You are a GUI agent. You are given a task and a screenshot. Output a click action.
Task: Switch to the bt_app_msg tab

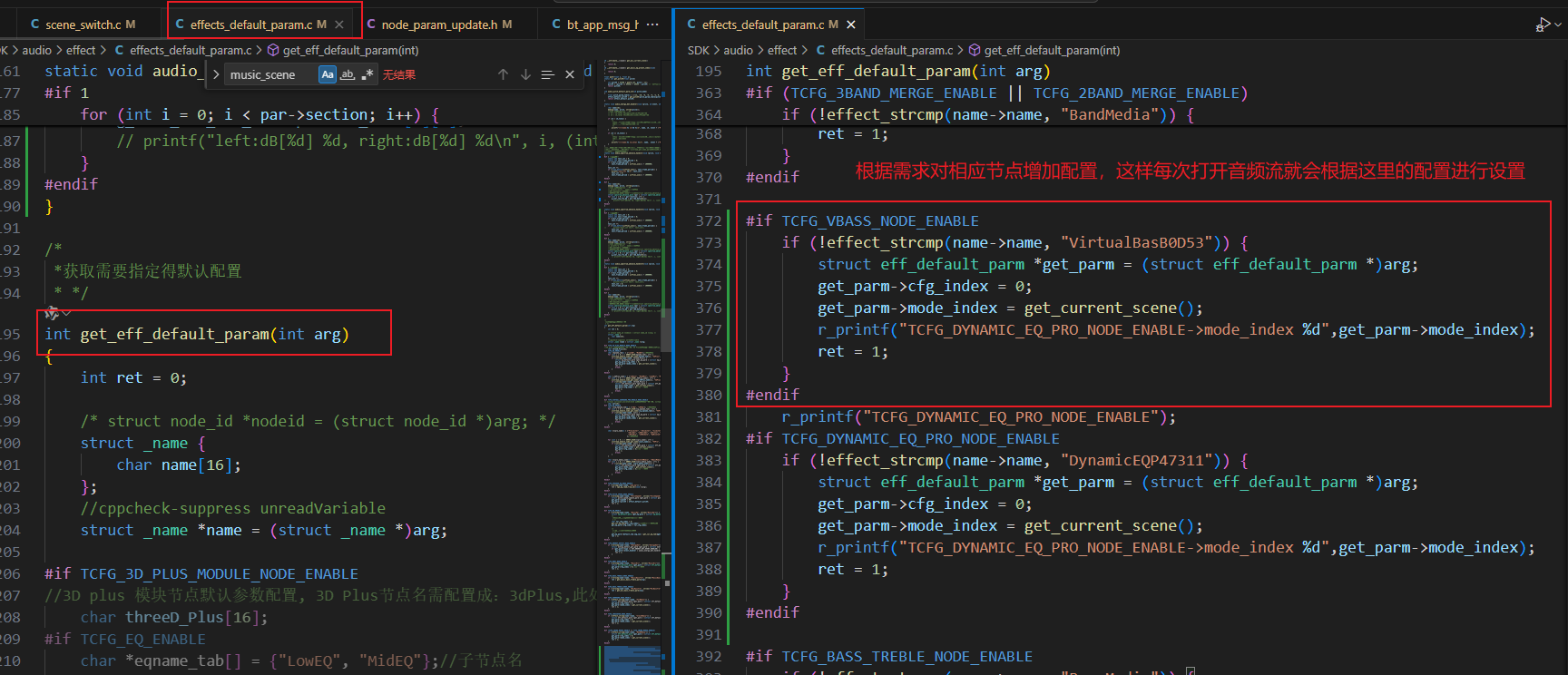[594, 24]
